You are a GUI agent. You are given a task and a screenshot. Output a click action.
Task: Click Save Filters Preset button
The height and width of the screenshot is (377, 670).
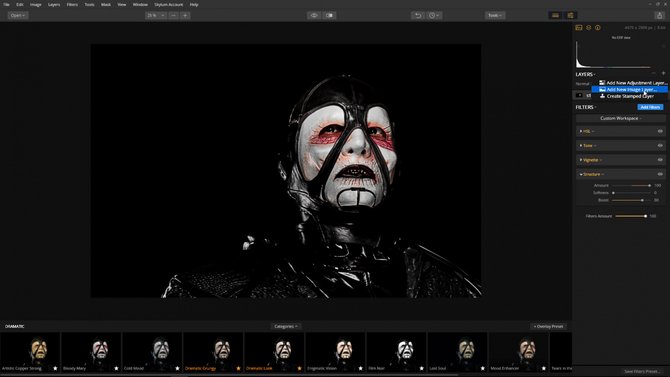point(641,371)
